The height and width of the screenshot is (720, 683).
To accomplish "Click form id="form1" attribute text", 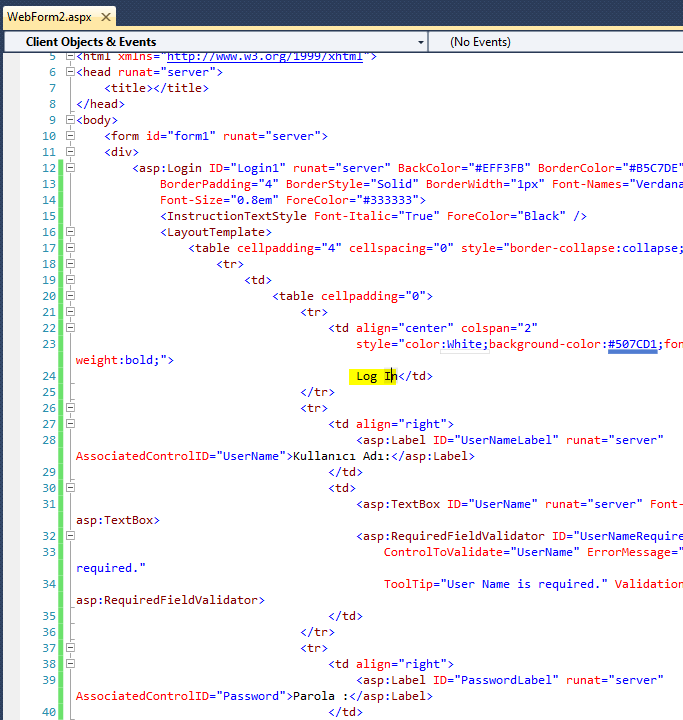I will coord(181,136).
